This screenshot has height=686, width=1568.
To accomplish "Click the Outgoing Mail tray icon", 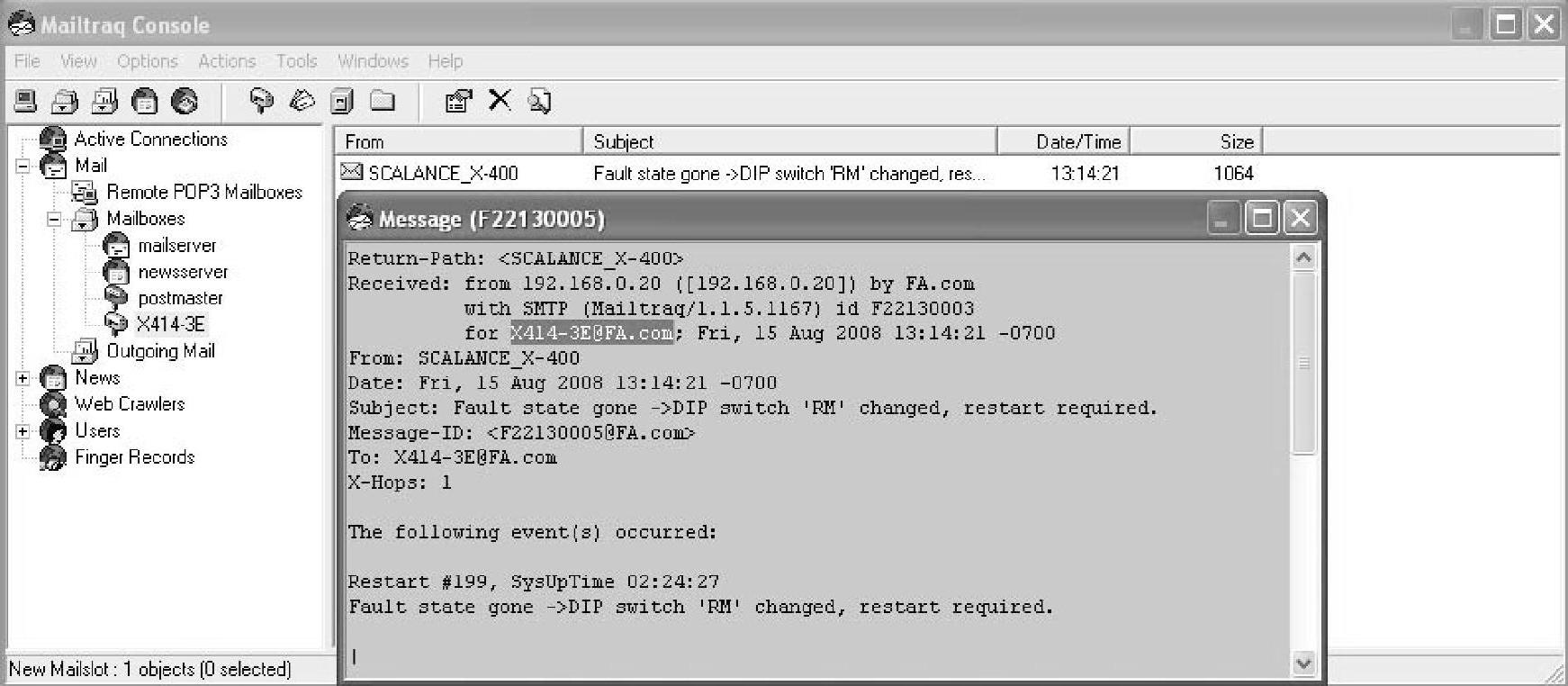I will [x=85, y=351].
